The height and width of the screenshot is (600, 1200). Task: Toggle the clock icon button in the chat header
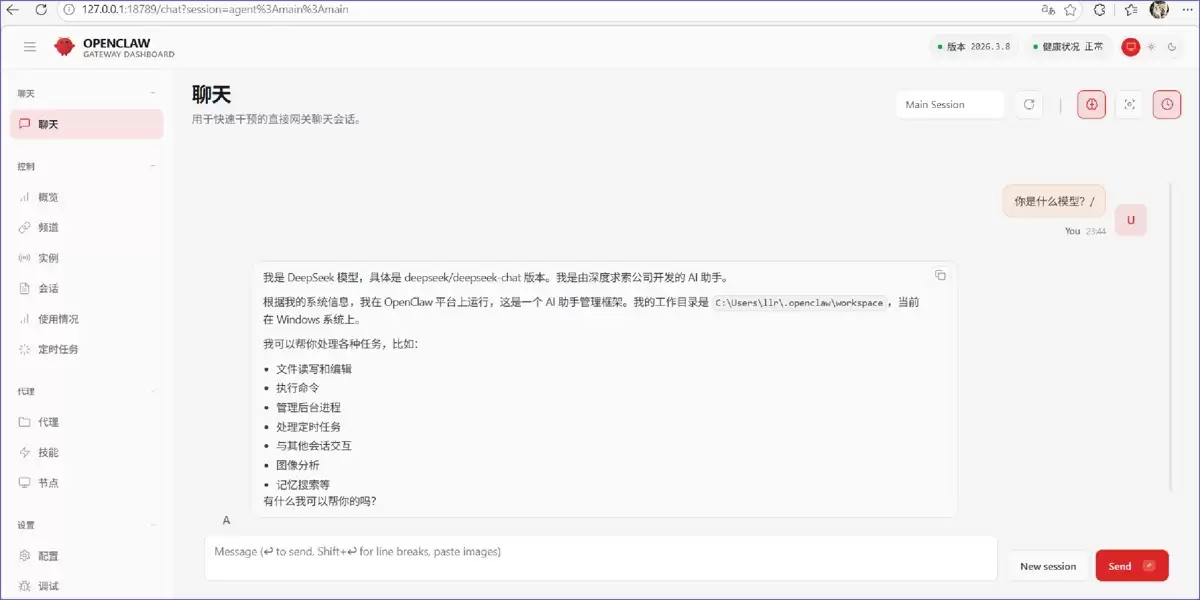(x=1167, y=104)
